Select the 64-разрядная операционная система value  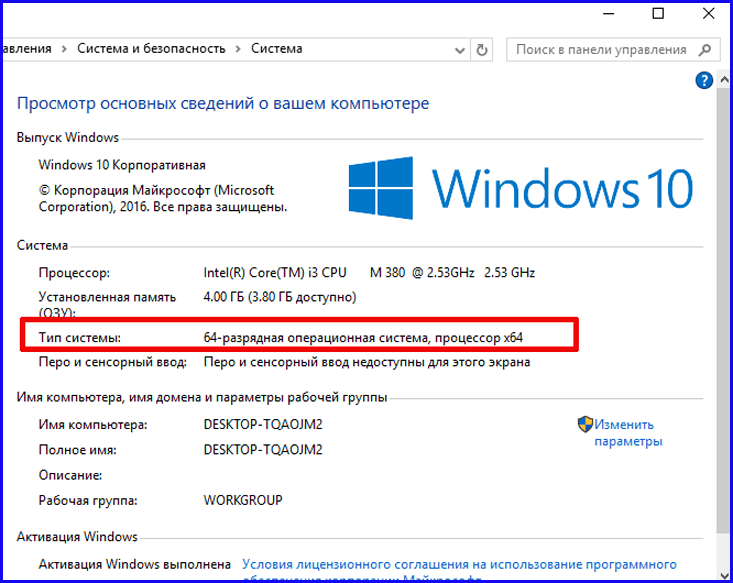click(x=363, y=338)
